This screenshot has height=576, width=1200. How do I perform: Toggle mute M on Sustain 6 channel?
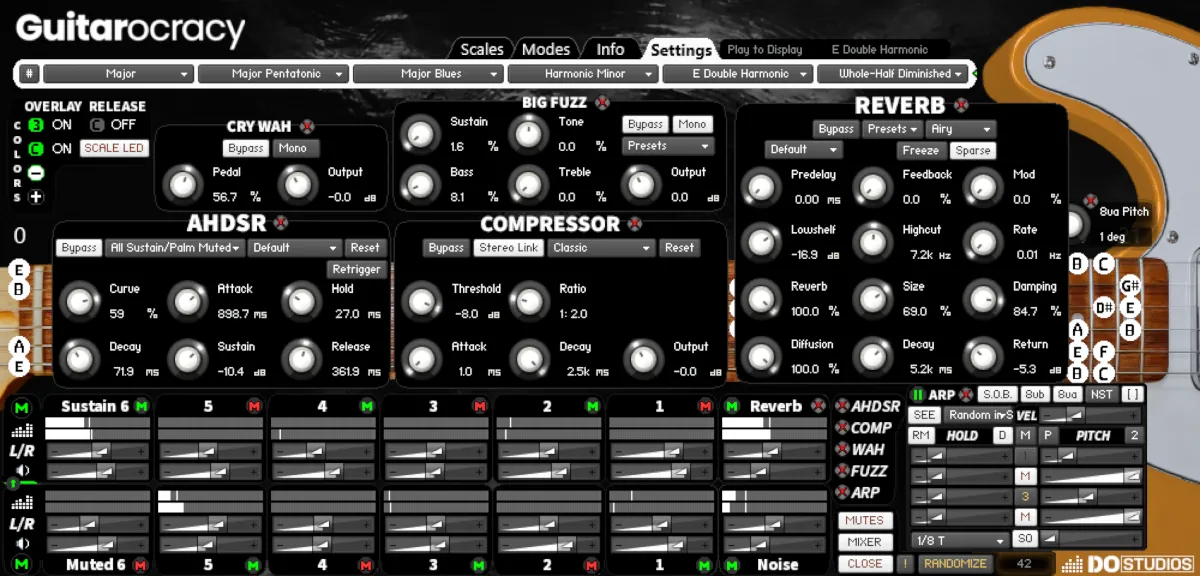tap(141, 406)
